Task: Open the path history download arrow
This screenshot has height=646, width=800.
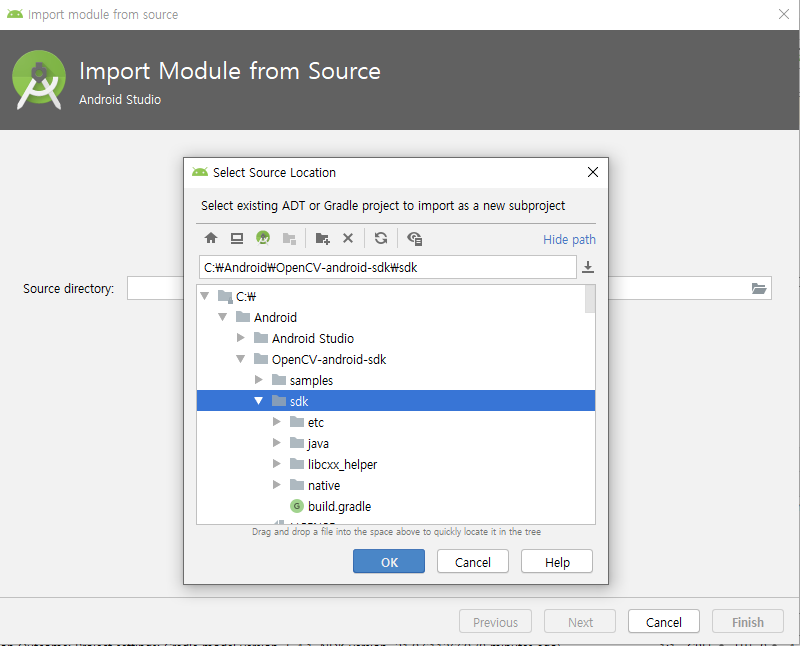Action: coord(588,267)
